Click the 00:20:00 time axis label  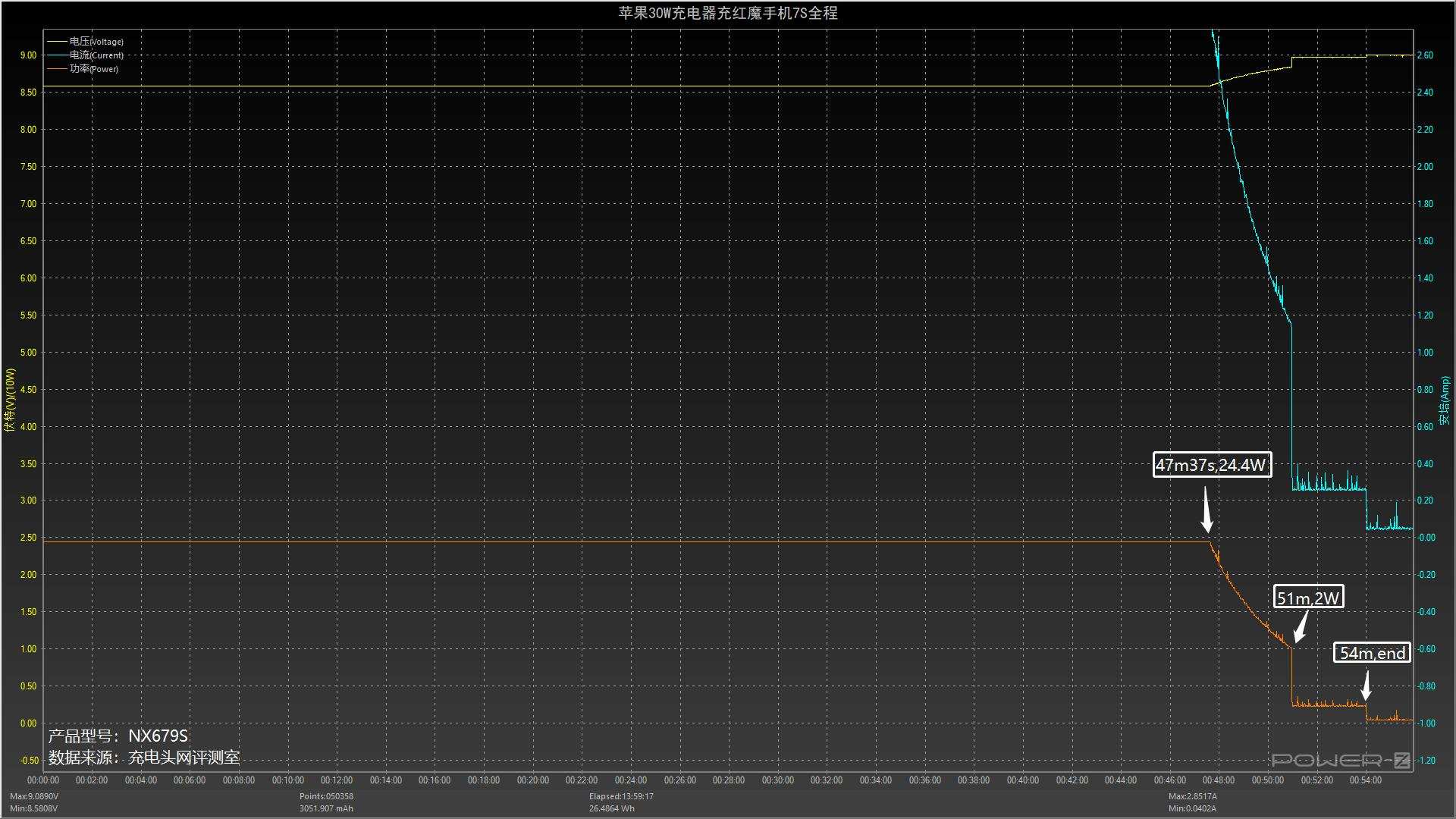click(533, 780)
